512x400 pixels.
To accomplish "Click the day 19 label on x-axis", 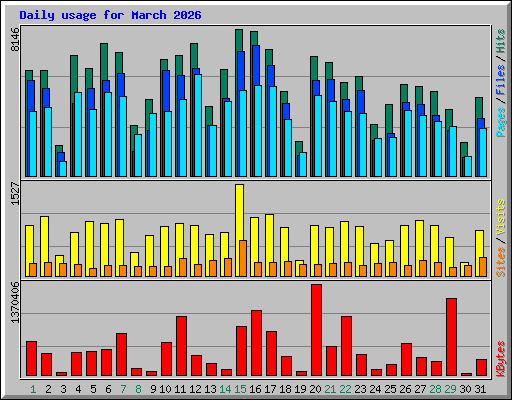I will click(300, 389).
